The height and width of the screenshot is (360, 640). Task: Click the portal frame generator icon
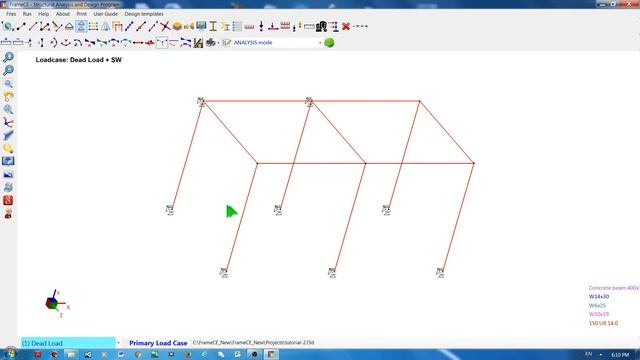tap(117, 27)
